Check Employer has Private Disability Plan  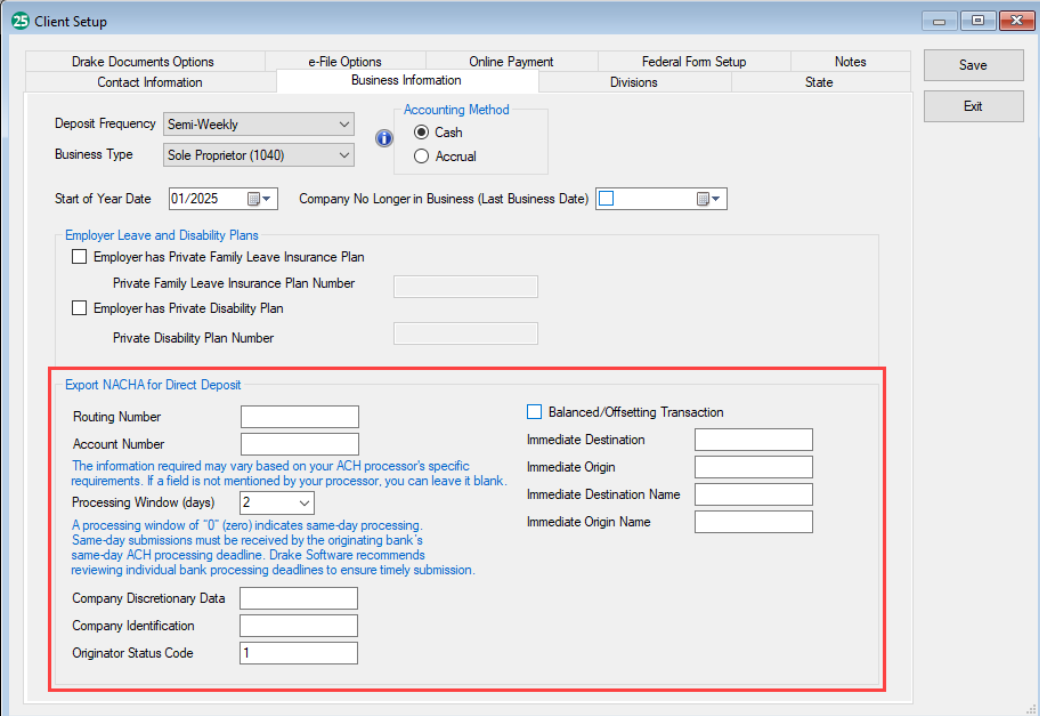(79, 307)
